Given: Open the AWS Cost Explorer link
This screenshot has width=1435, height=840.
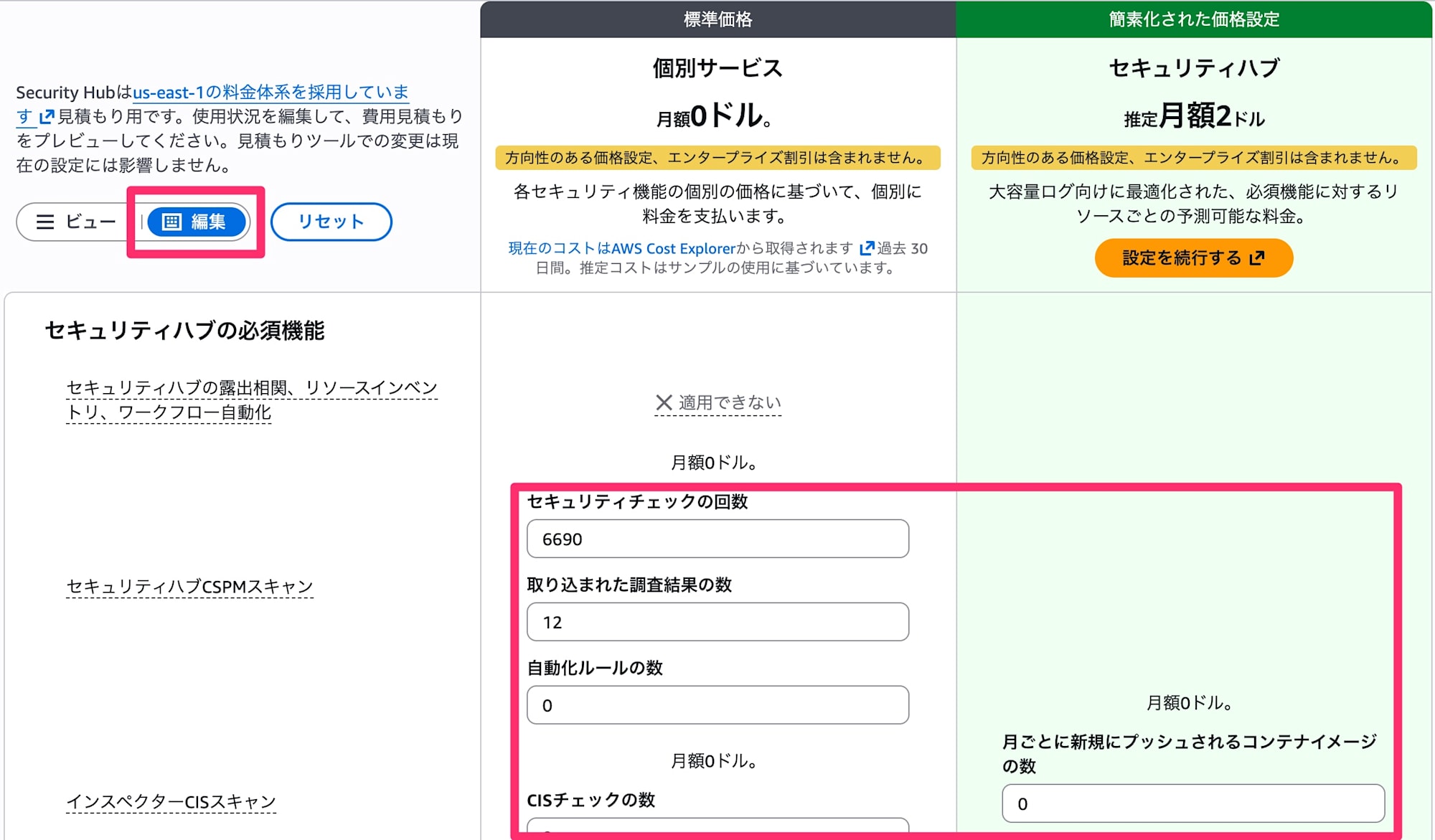Looking at the screenshot, I should point(671,249).
